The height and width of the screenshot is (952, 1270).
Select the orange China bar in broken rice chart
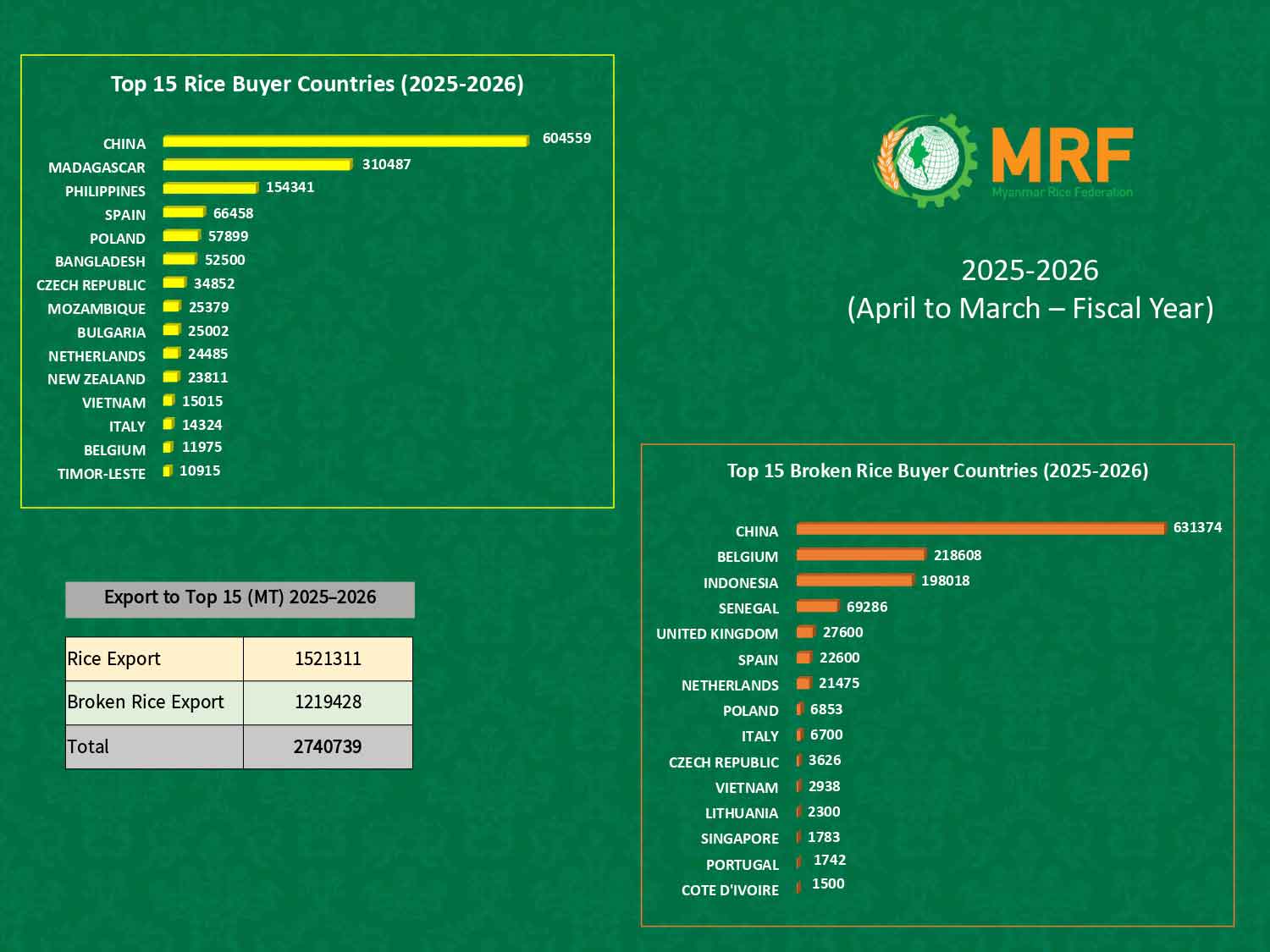[x=980, y=529]
